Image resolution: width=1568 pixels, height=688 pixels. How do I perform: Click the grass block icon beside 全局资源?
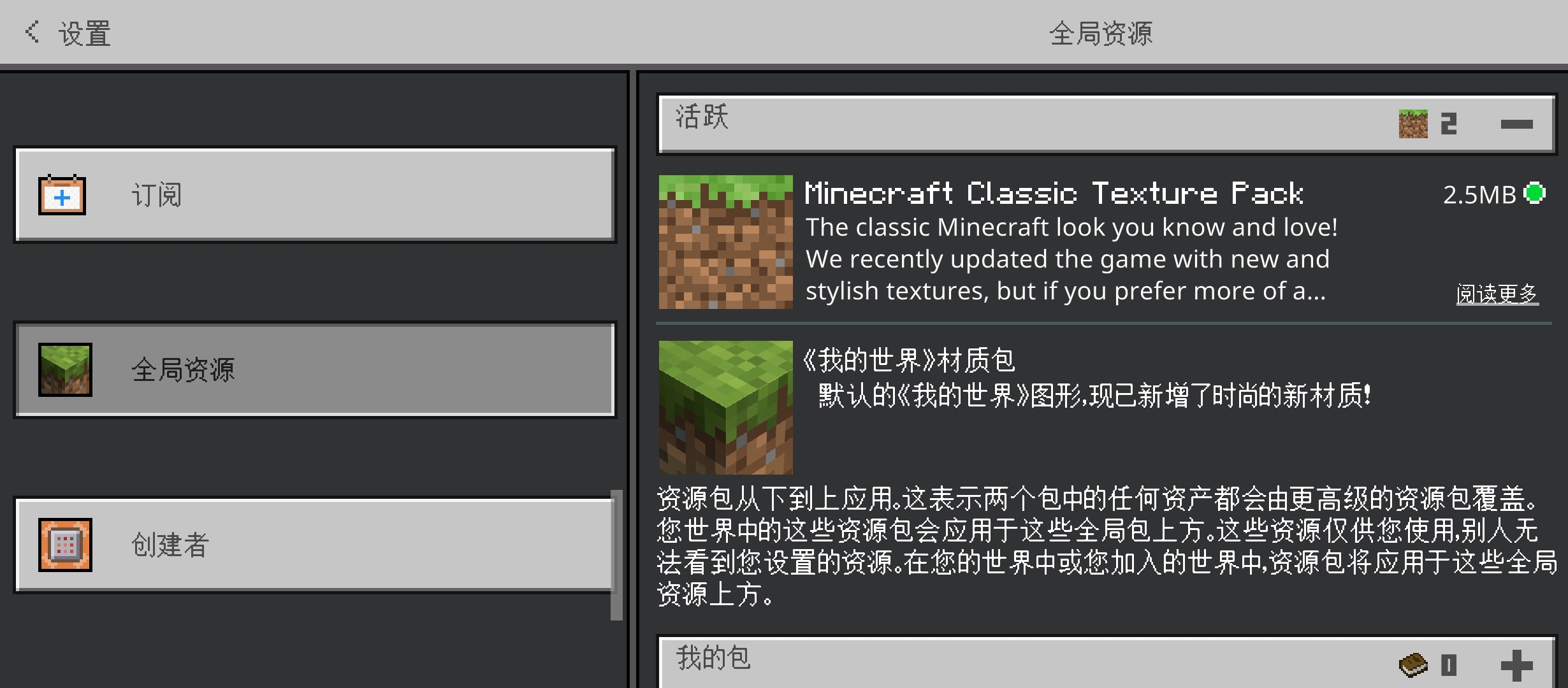click(65, 369)
